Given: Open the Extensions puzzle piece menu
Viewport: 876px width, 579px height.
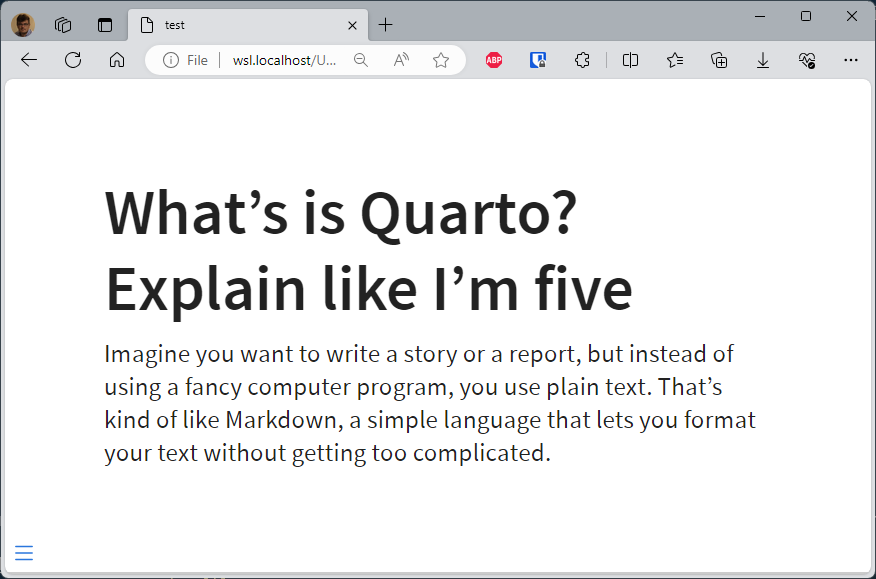Looking at the screenshot, I should [582, 60].
